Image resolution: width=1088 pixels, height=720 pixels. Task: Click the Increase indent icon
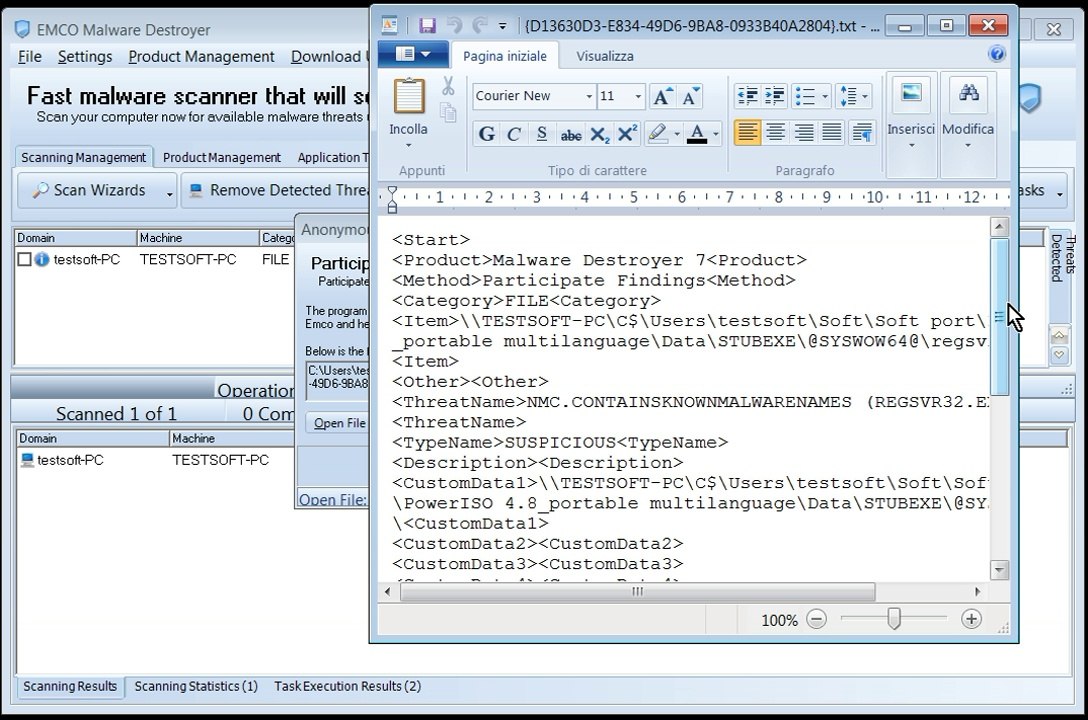(774, 96)
